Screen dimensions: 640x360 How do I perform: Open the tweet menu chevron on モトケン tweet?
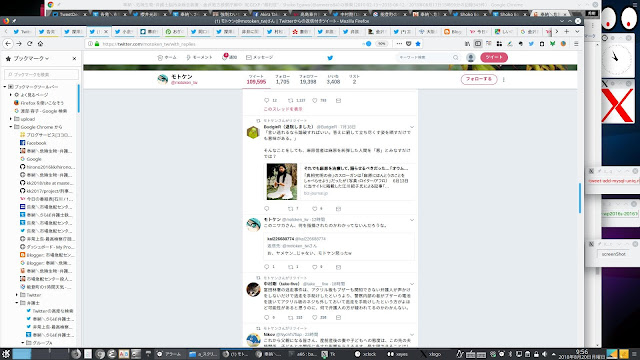click(412, 220)
